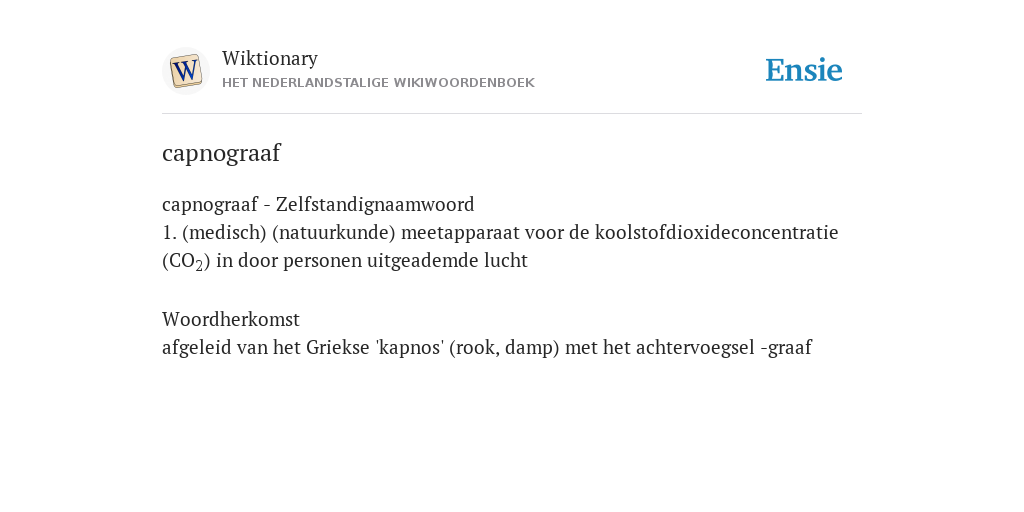This screenshot has height=512, width=1024.
Task: Open the Ensie logo link
Action: [x=804, y=70]
